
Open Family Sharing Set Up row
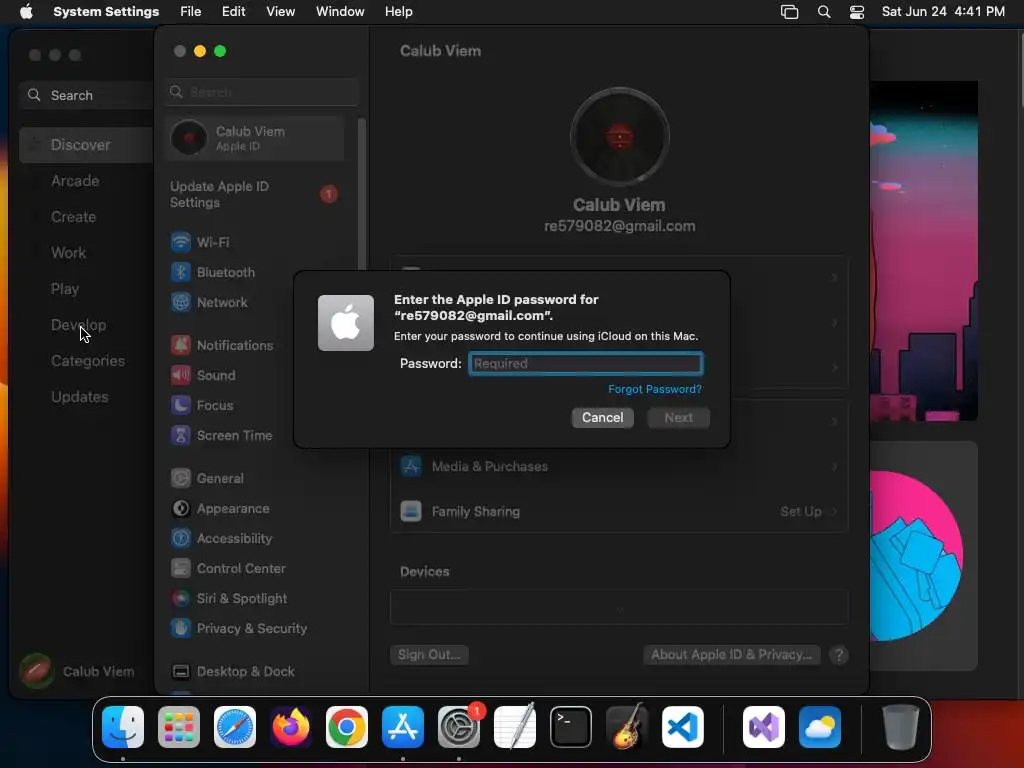click(619, 511)
